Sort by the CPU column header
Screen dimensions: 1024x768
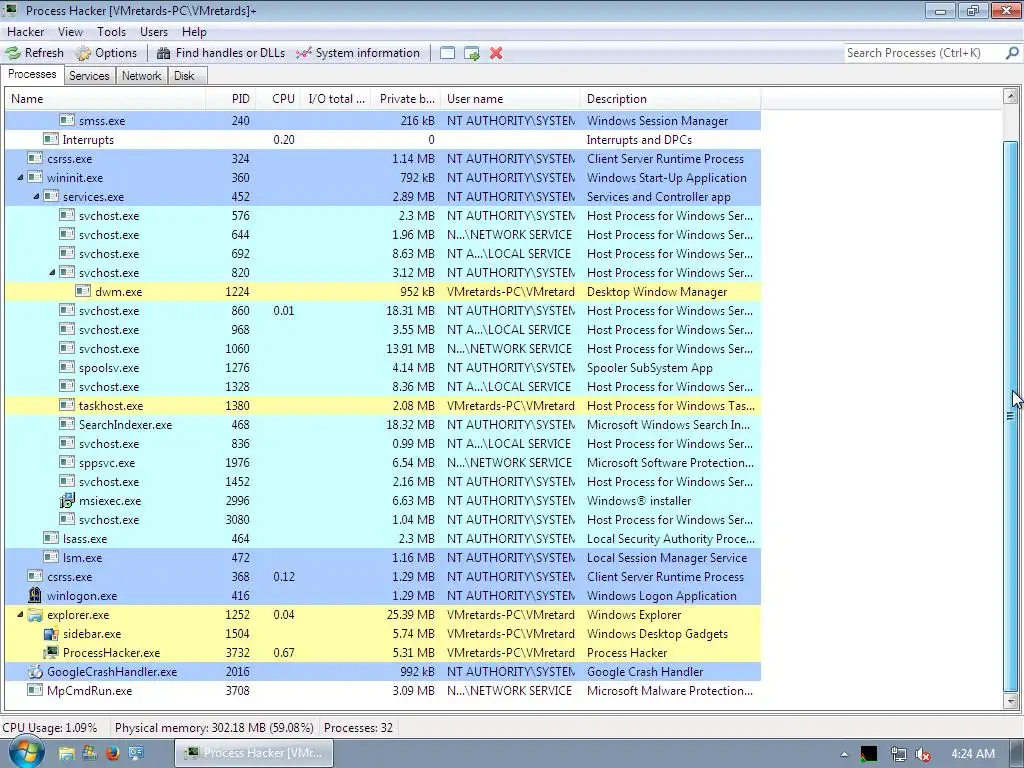click(278, 99)
